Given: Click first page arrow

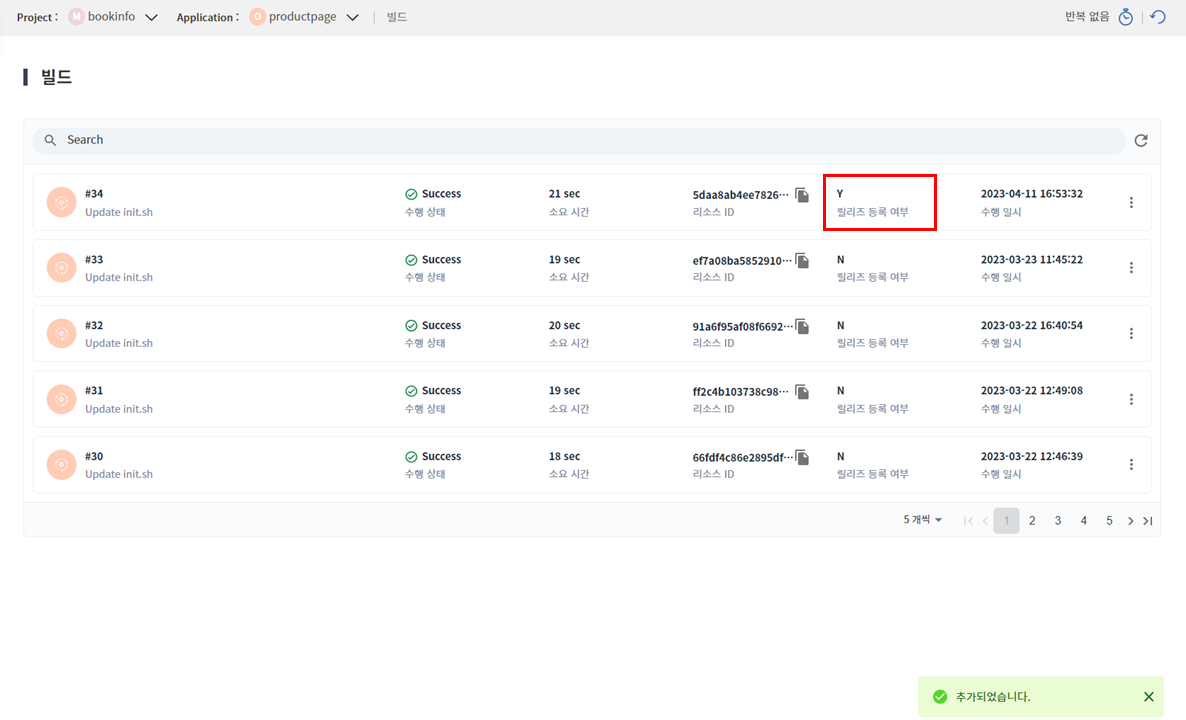Looking at the screenshot, I should click(968, 520).
